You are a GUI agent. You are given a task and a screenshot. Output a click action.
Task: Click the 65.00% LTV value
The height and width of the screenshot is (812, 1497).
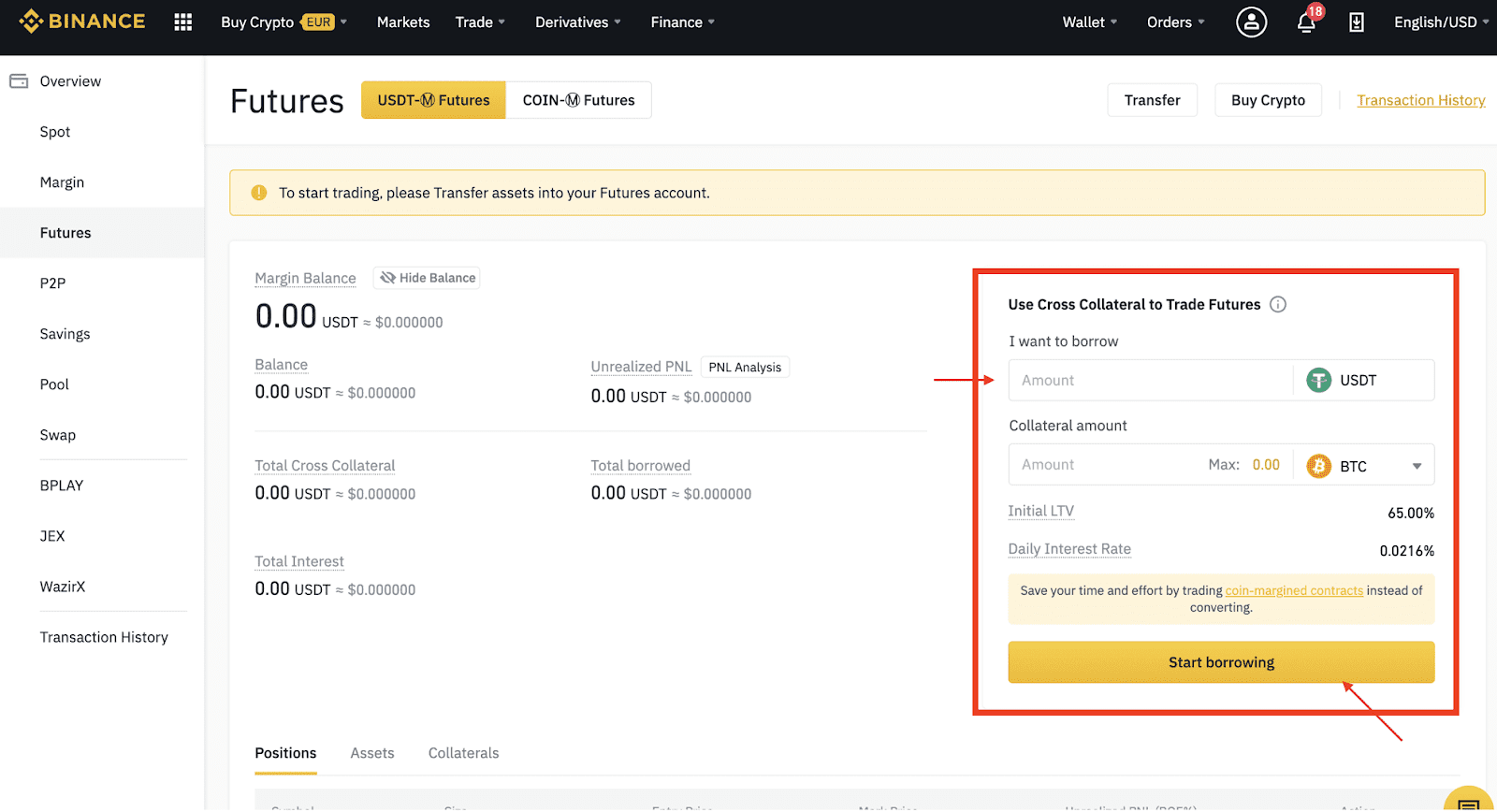pyautogui.click(x=1411, y=513)
